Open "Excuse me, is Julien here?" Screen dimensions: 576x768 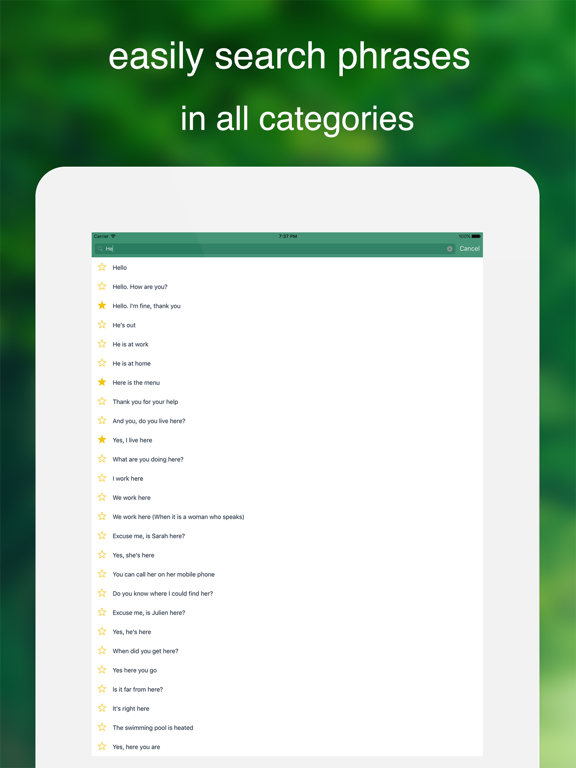pos(287,612)
